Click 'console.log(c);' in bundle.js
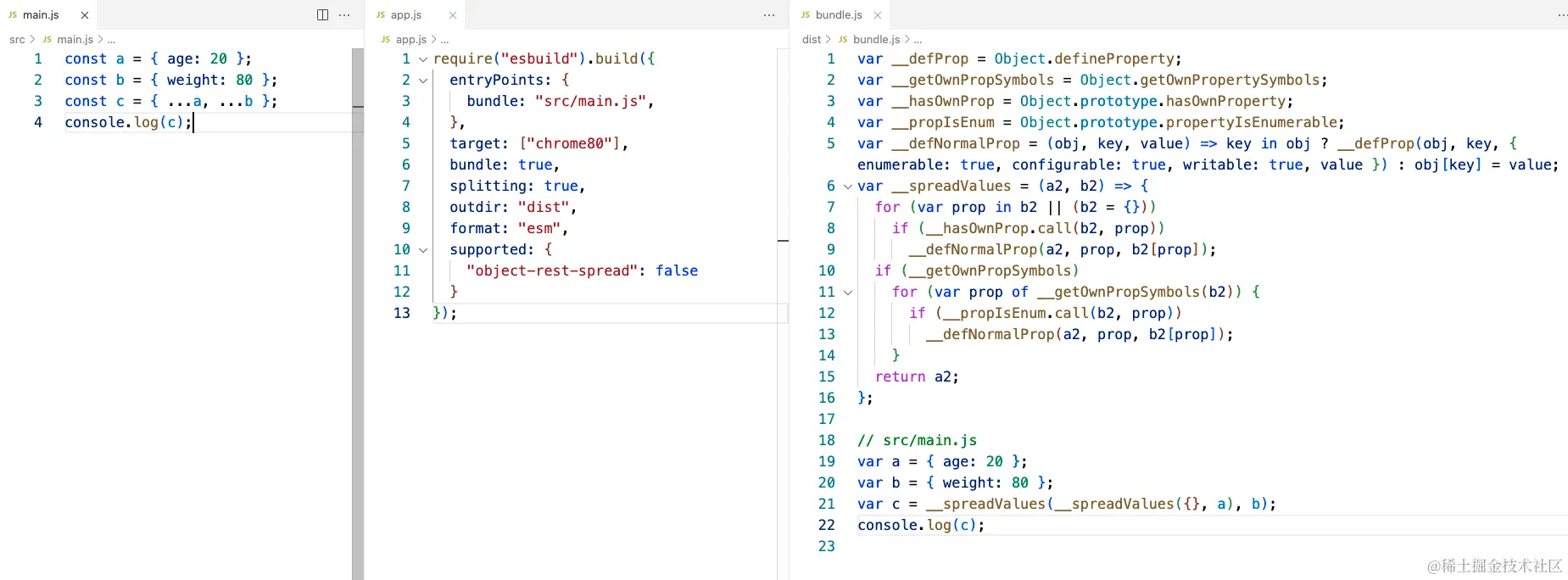1568x580 pixels. (x=921, y=525)
